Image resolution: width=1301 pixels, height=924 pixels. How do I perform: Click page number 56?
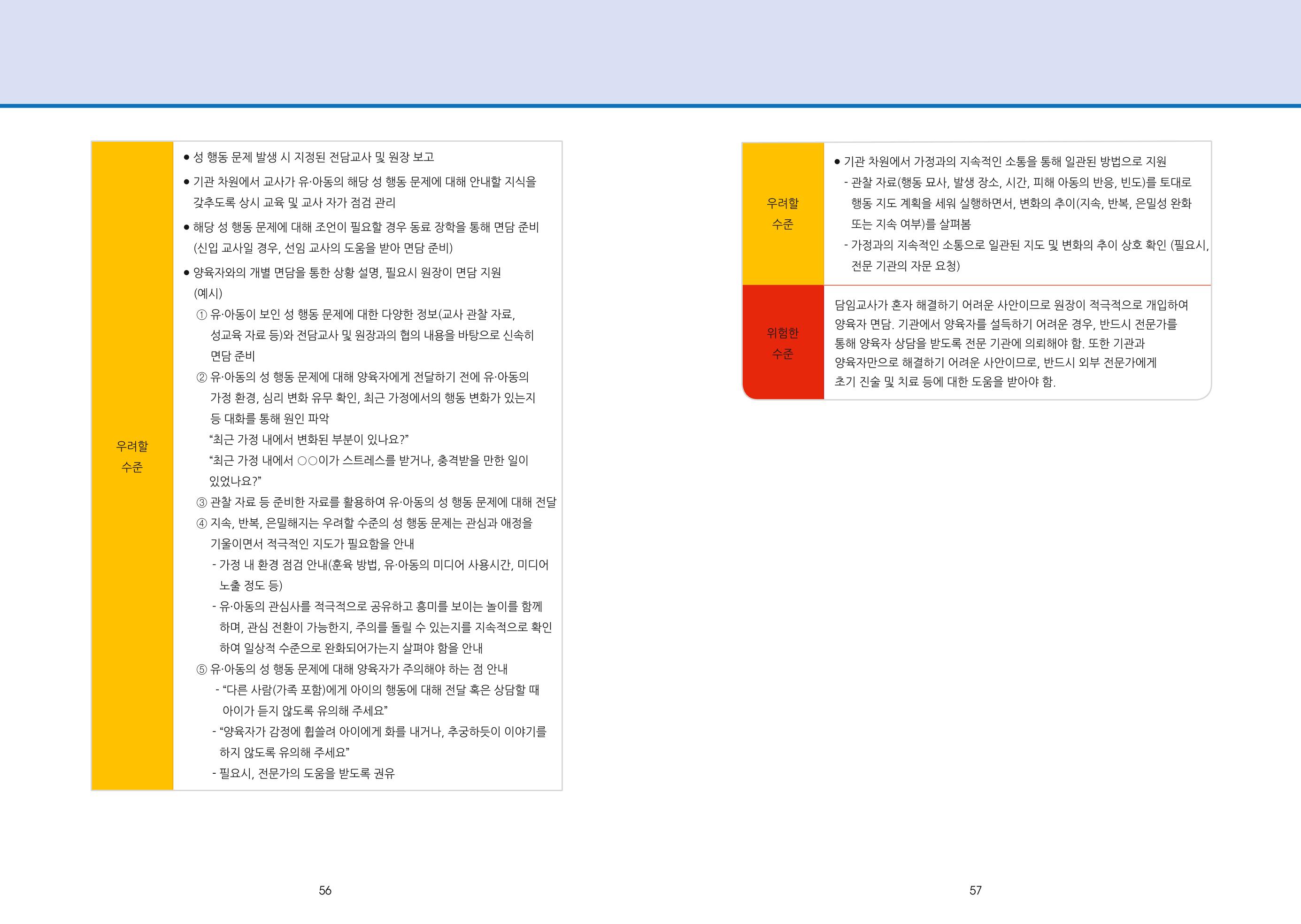(x=325, y=891)
